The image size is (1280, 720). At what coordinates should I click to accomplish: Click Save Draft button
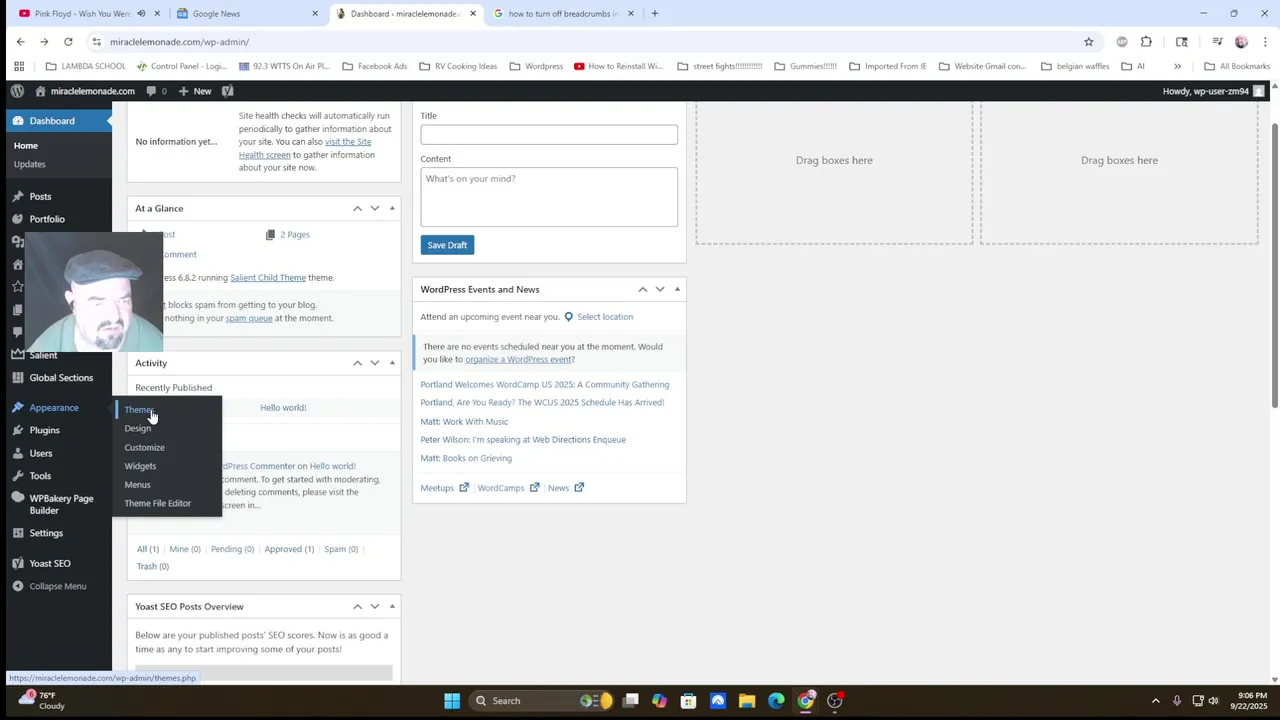[x=447, y=245]
